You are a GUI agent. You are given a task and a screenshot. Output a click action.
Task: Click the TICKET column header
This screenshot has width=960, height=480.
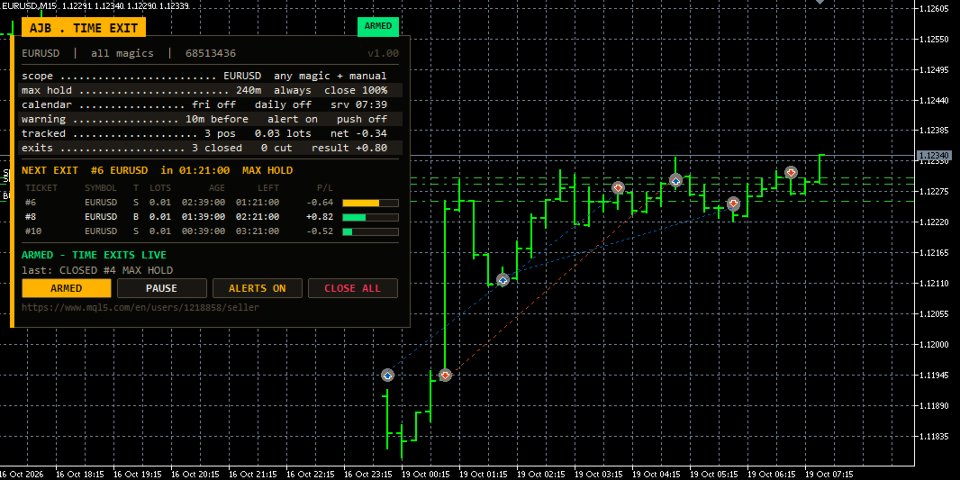point(41,188)
